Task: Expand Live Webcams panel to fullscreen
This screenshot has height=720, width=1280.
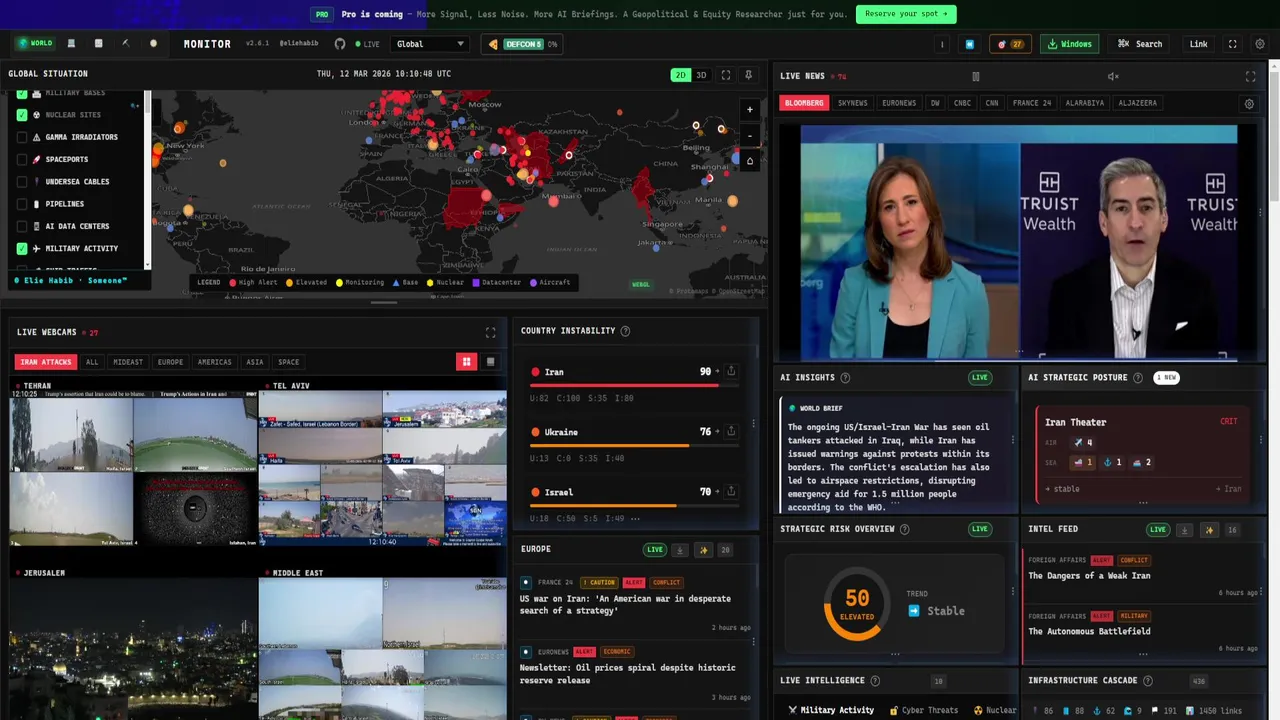Action: click(x=490, y=332)
